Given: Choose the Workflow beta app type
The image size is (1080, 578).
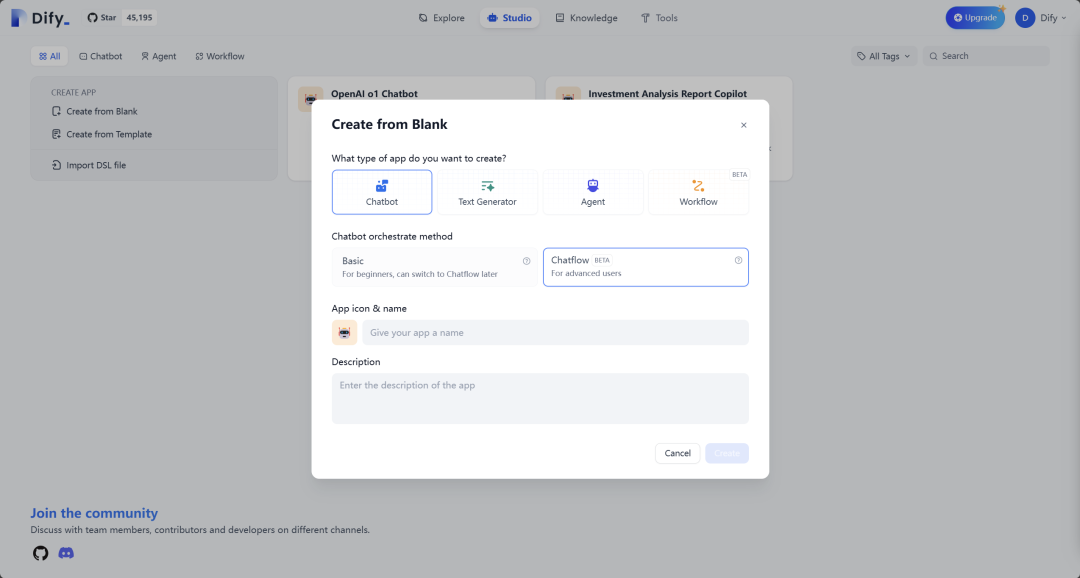Looking at the screenshot, I should [698, 192].
